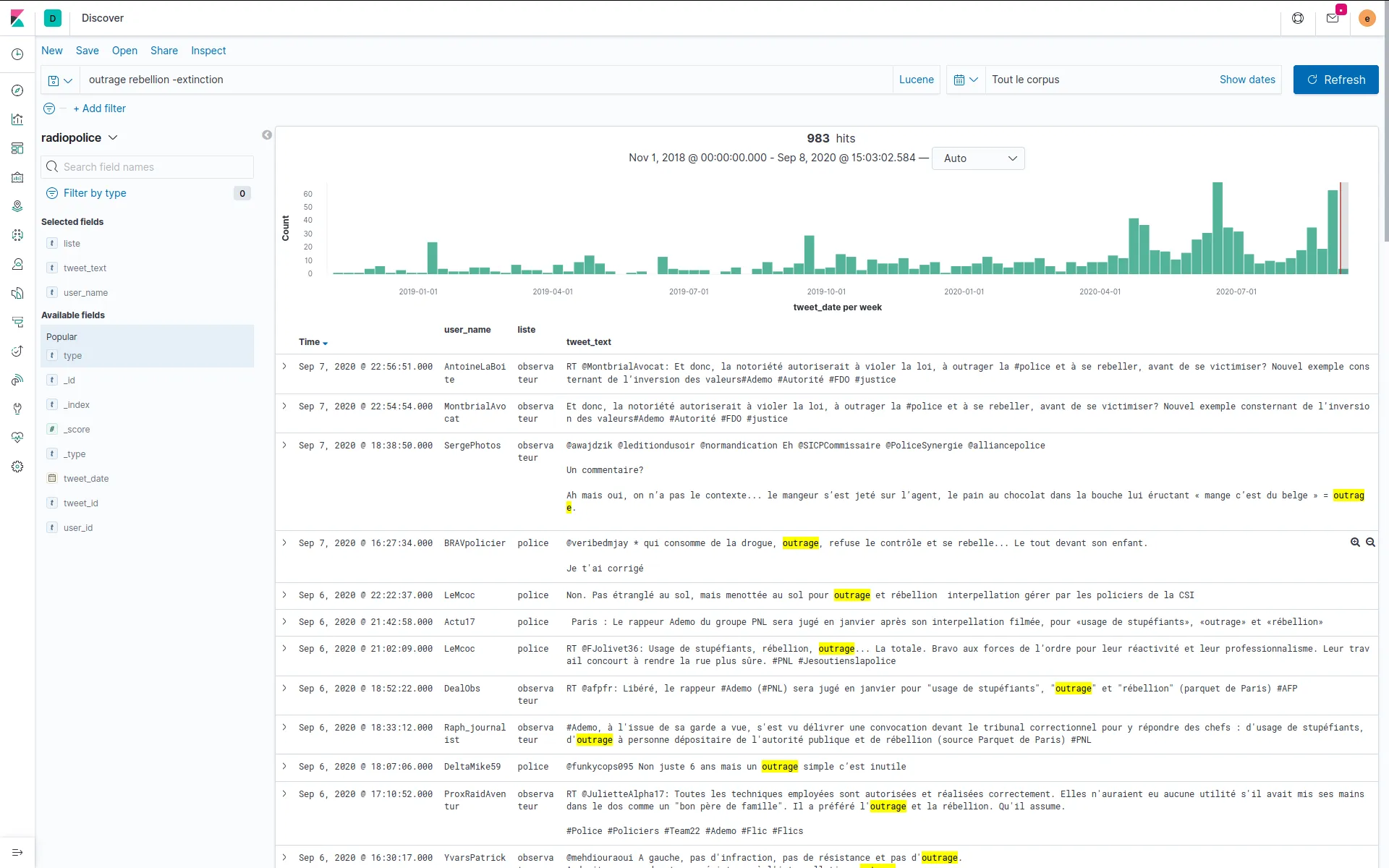Click the Refresh button

pyautogui.click(x=1335, y=80)
